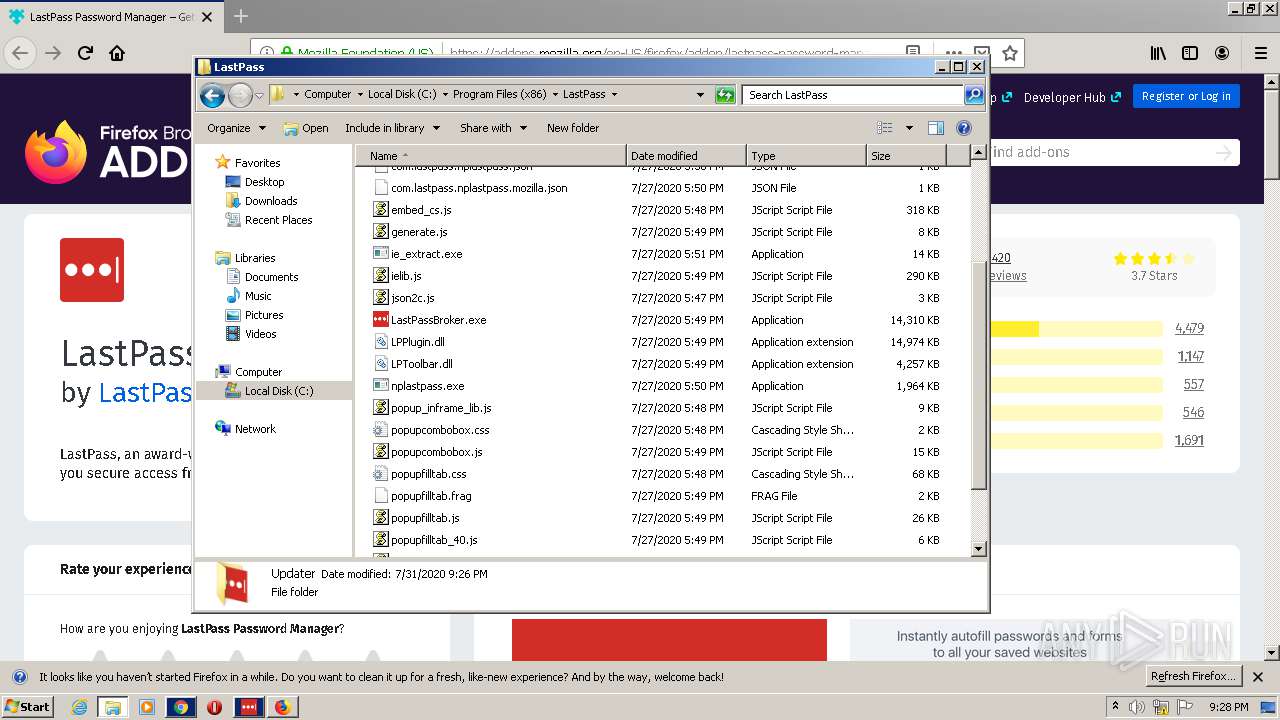Screen dimensions: 1280x720
Task: Open Include in library dropdown
Action: [x=392, y=128]
